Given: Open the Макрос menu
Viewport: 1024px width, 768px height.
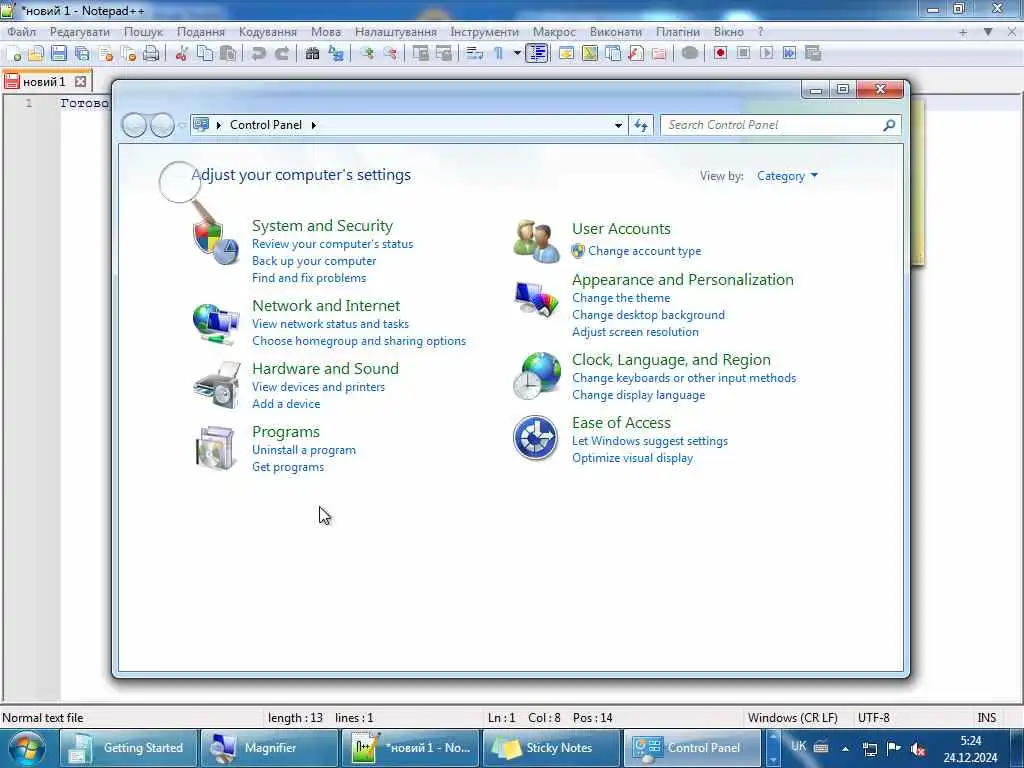Looking at the screenshot, I should (x=554, y=31).
